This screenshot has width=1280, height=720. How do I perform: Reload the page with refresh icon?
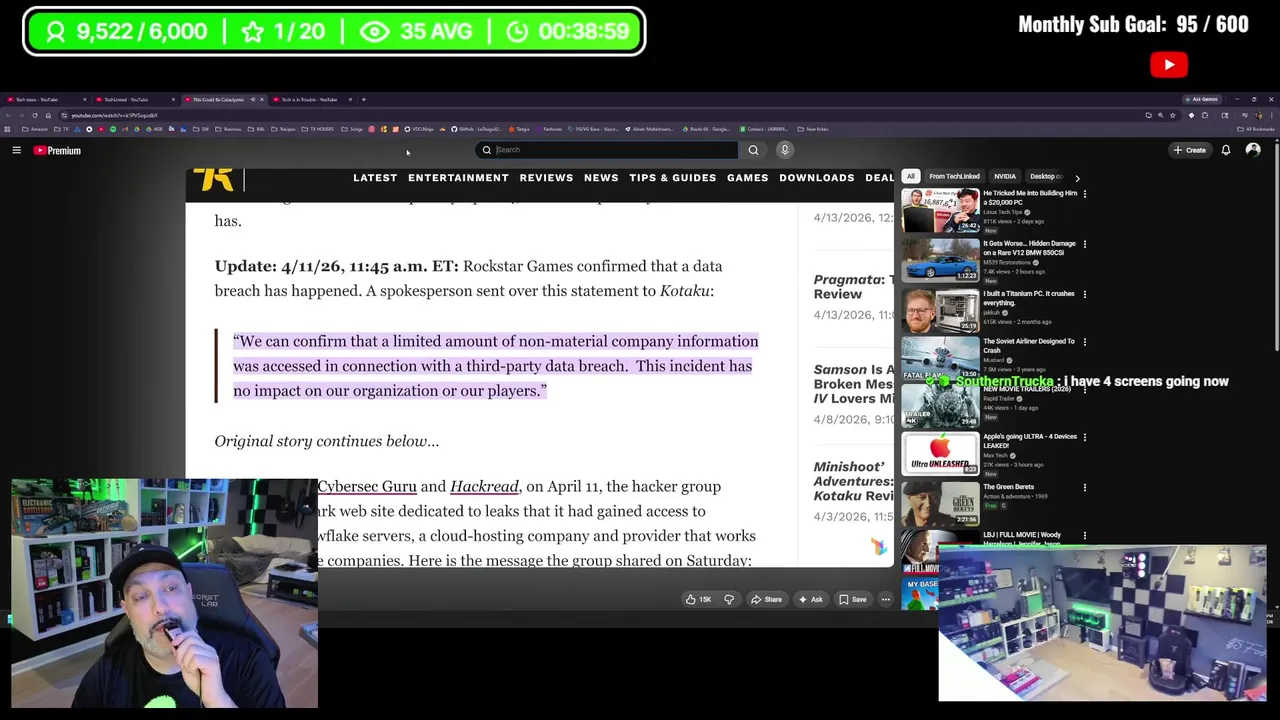click(35, 115)
